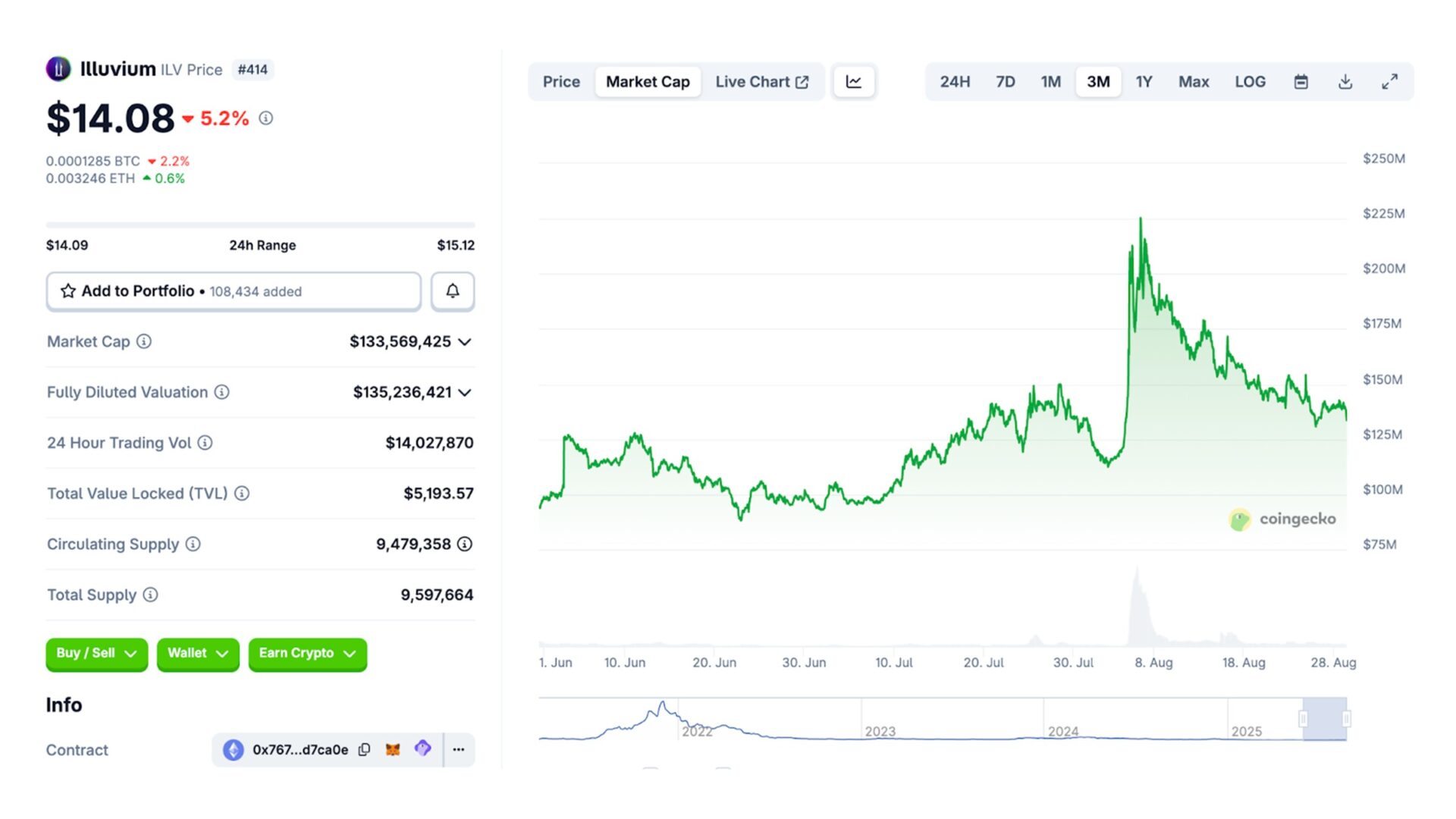Click Add to Portfolio button
This screenshot has height=819, width=1456.
[x=234, y=291]
